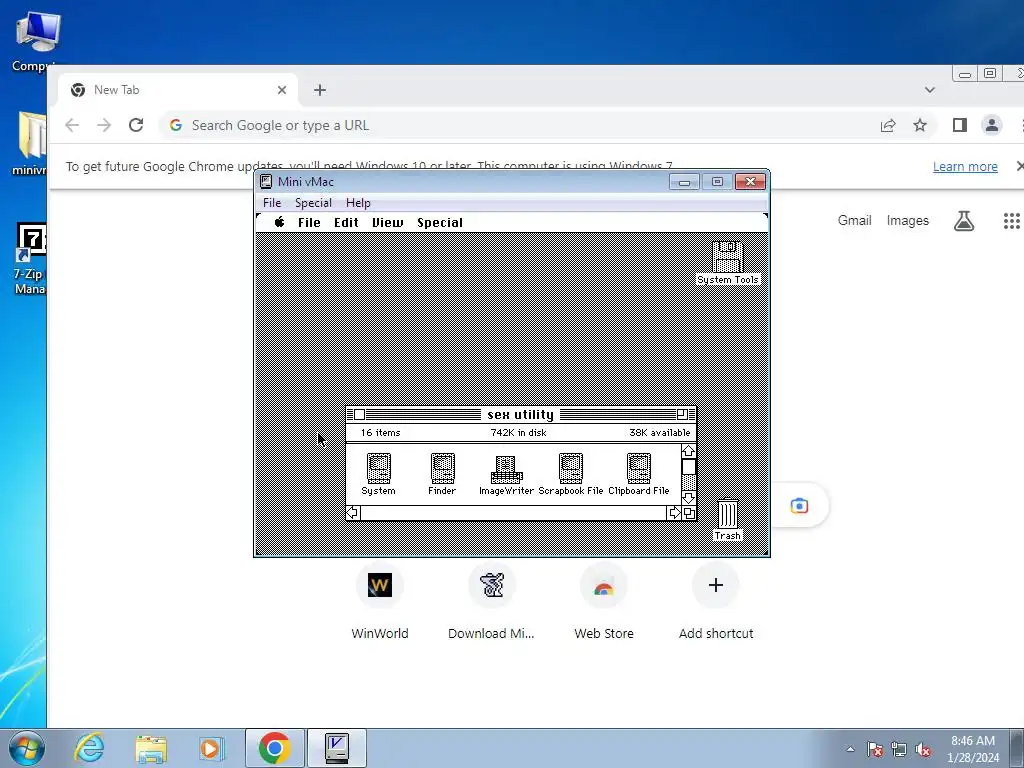Click Add shortcut button
Screen dimensions: 1024x768
(x=716, y=601)
